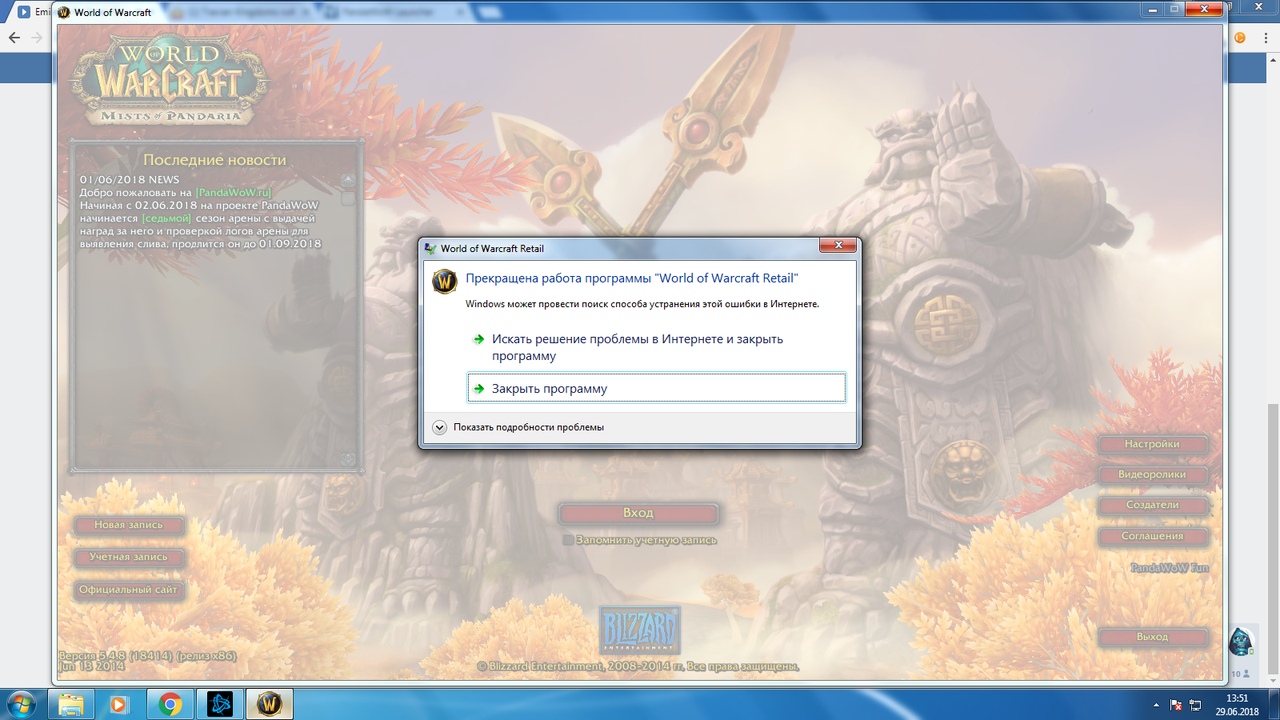Click the 'Выход' exit button
This screenshot has width=1280, height=720.
pos(1152,637)
